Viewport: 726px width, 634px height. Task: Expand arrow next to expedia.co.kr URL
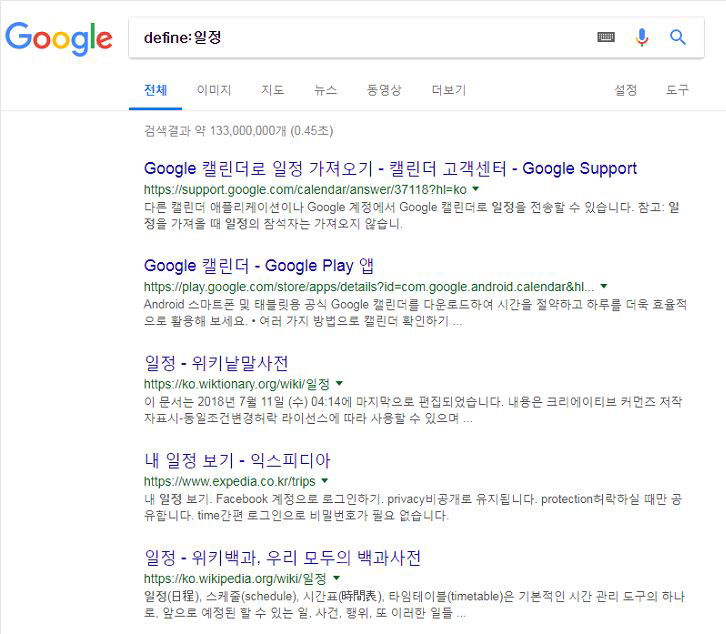point(325,481)
